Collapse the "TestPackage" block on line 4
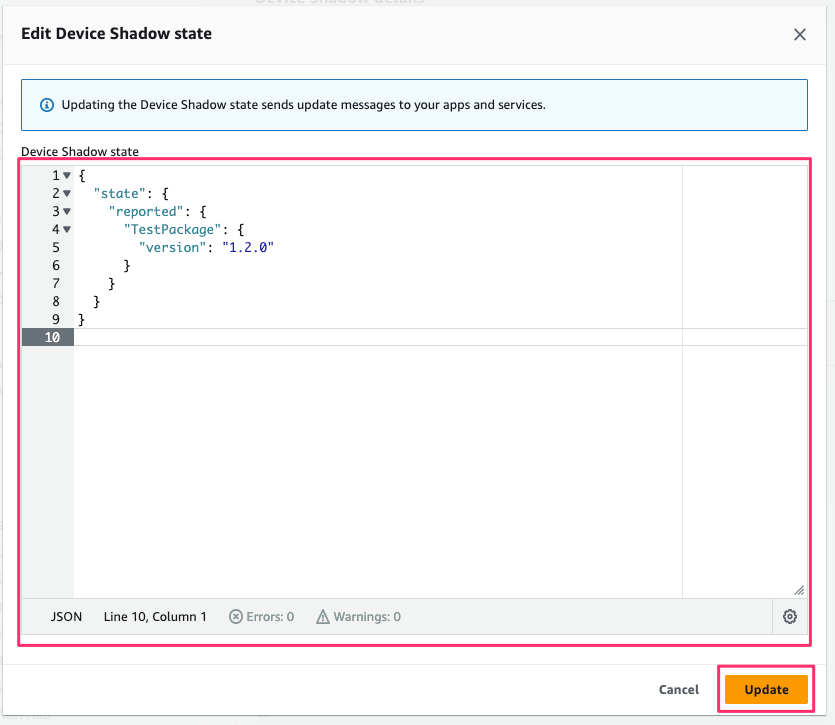This screenshot has height=725, width=835. point(67,230)
